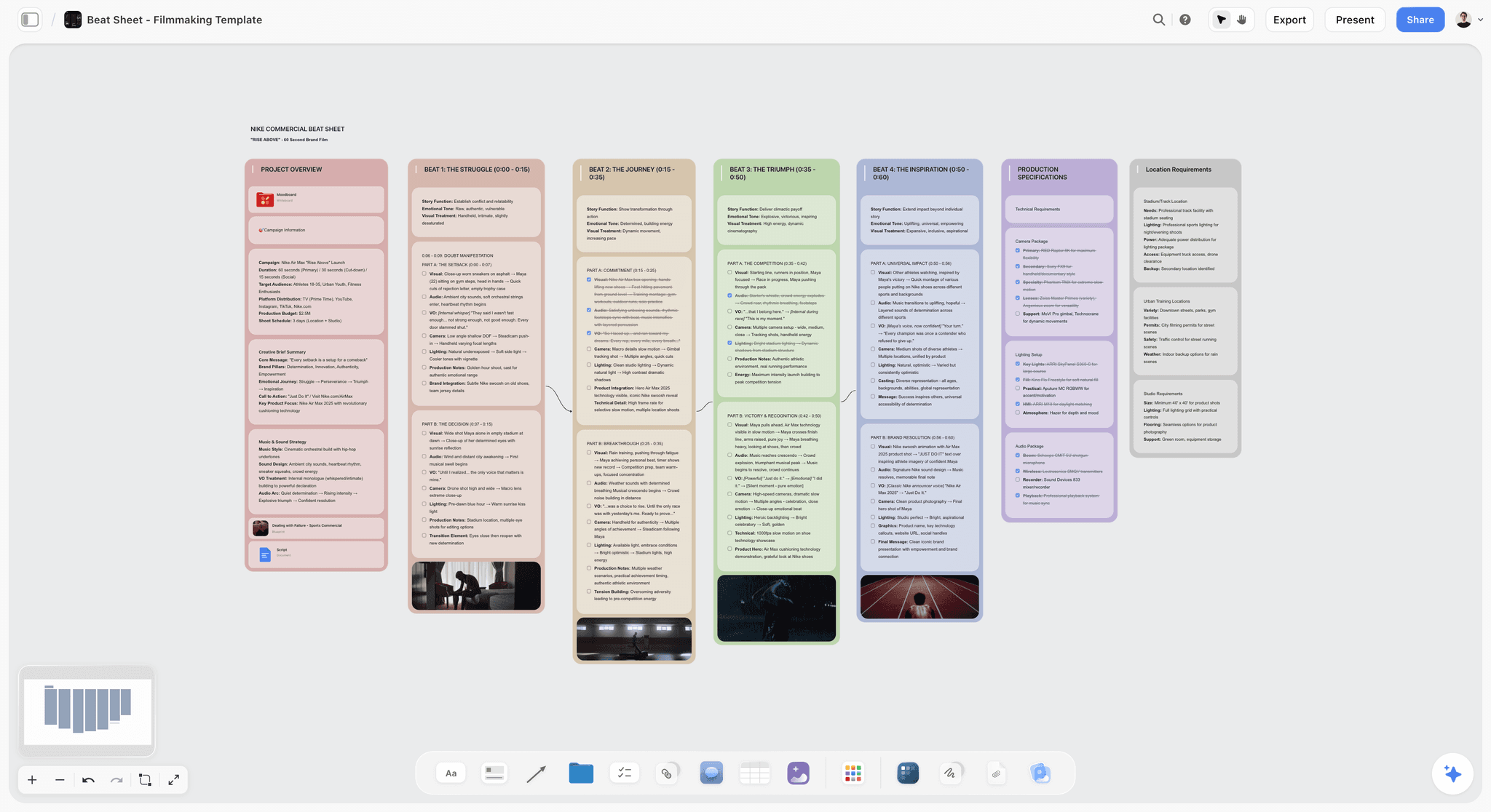Attach a file with paperclip icon
Screen dimensions: 1491x812
[x=997, y=773]
